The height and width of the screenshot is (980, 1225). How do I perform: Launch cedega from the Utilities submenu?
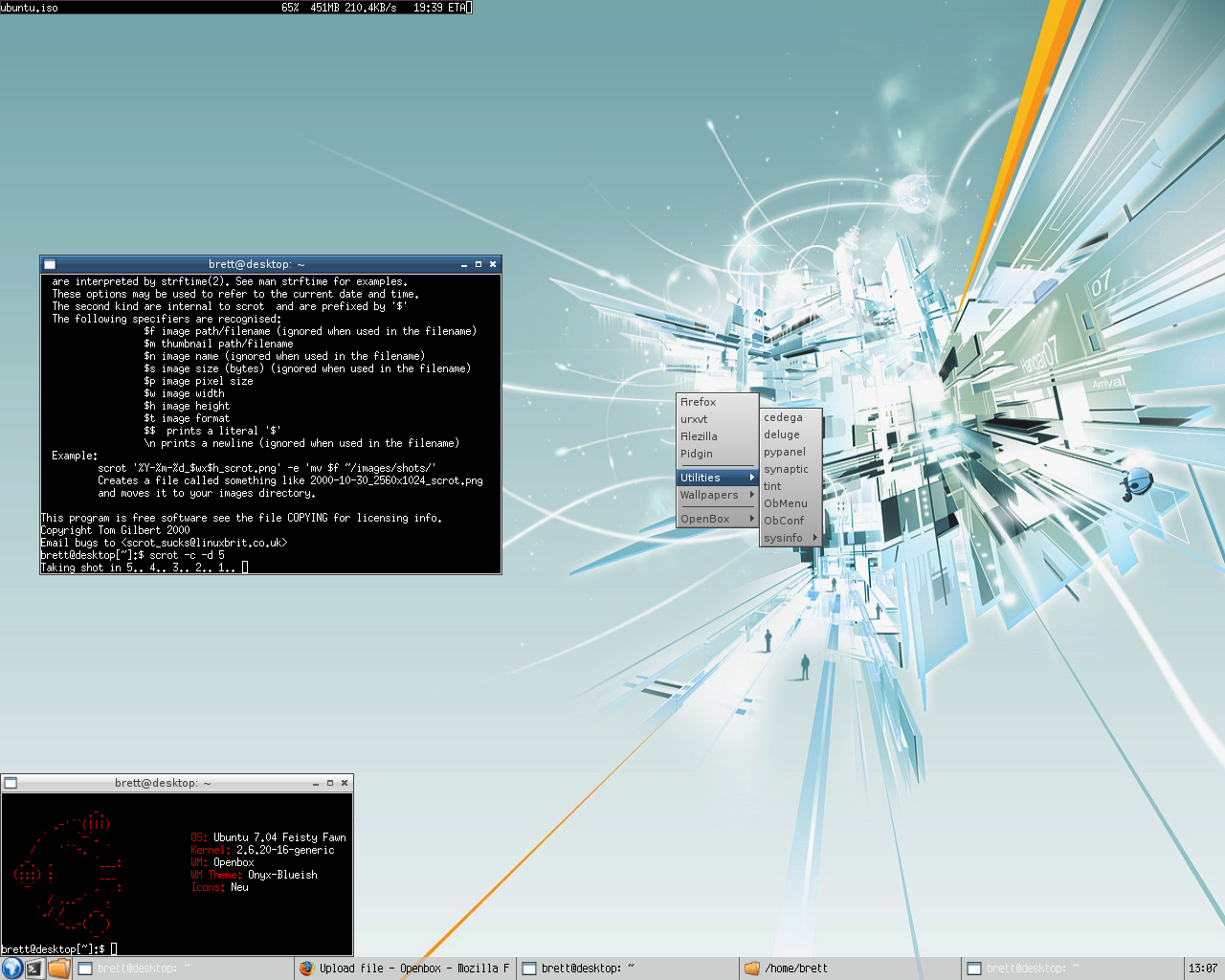pos(791,417)
